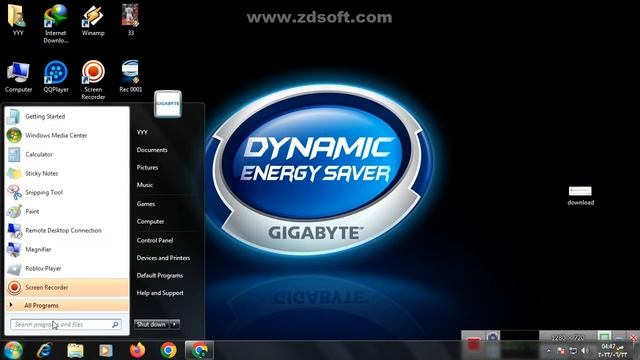Expand All Programs in the Start menu
Viewport: 640px width, 360px height.
point(67,305)
